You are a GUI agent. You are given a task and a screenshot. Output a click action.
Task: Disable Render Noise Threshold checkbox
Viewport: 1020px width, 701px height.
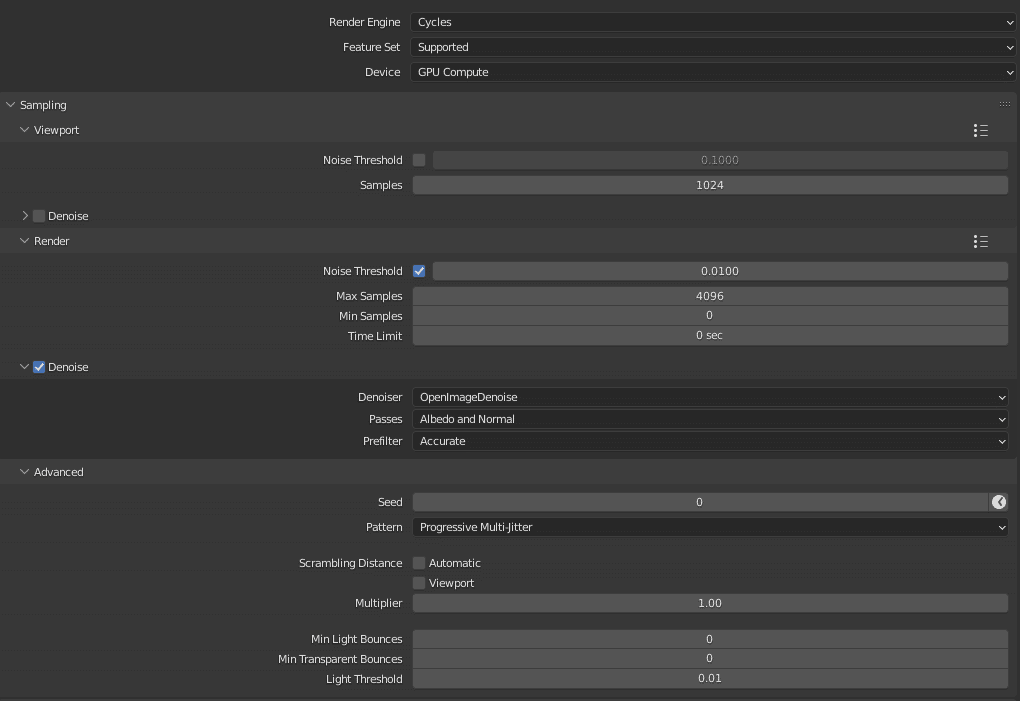click(419, 271)
